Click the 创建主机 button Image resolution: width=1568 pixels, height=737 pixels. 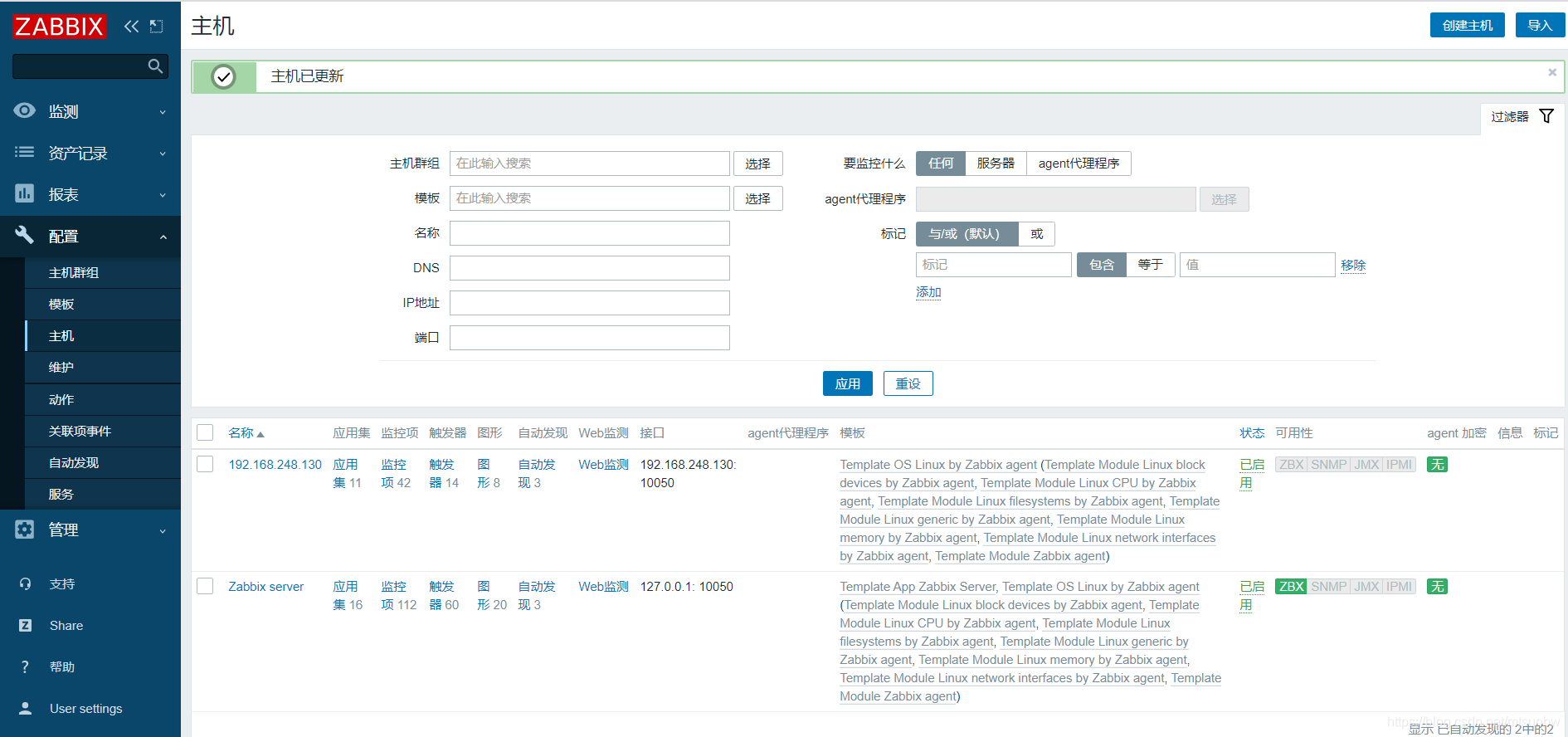tap(1467, 26)
